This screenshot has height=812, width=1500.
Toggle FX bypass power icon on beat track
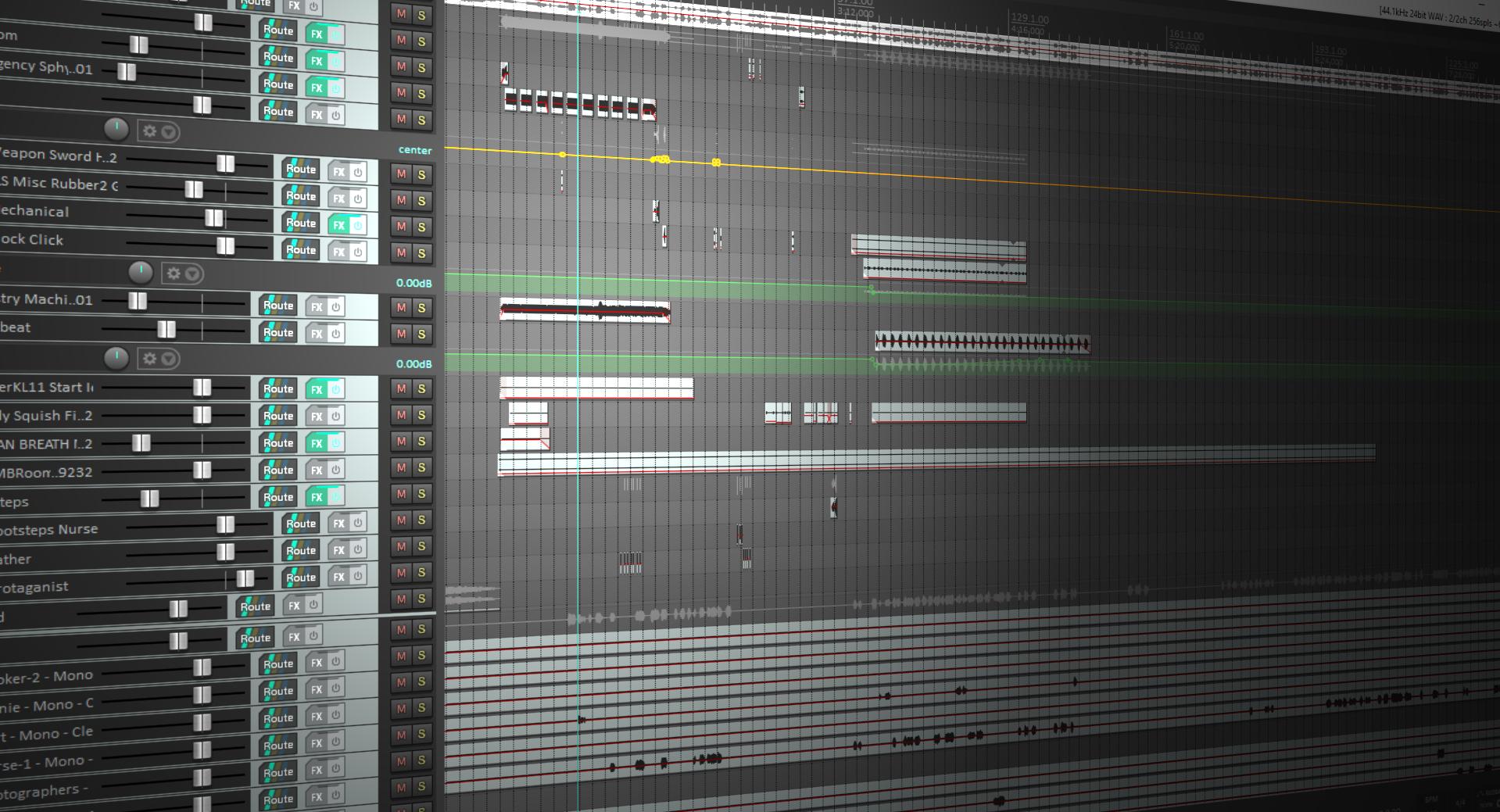[x=335, y=333]
